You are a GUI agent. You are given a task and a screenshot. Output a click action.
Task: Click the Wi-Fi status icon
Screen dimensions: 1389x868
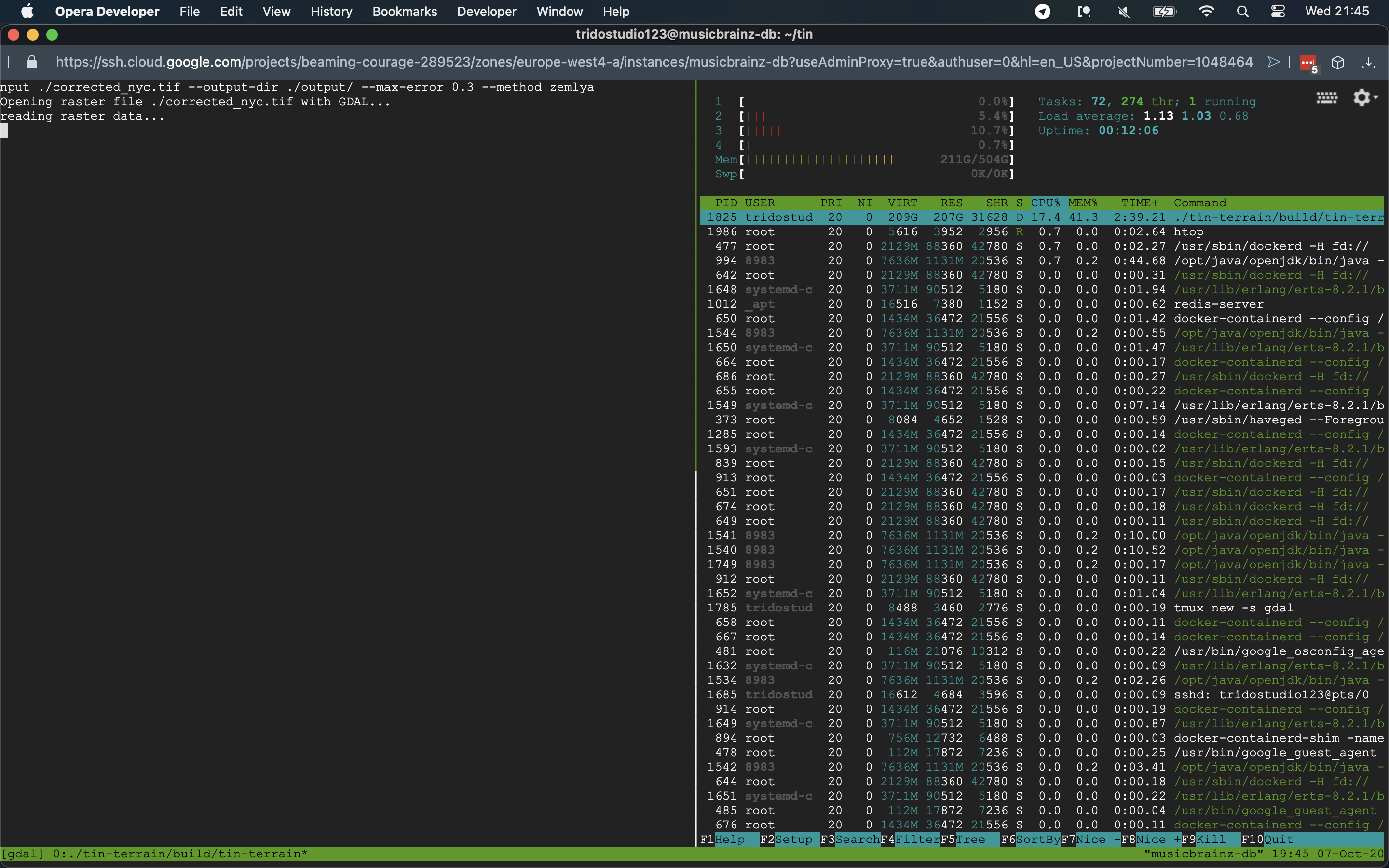[1207, 12]
